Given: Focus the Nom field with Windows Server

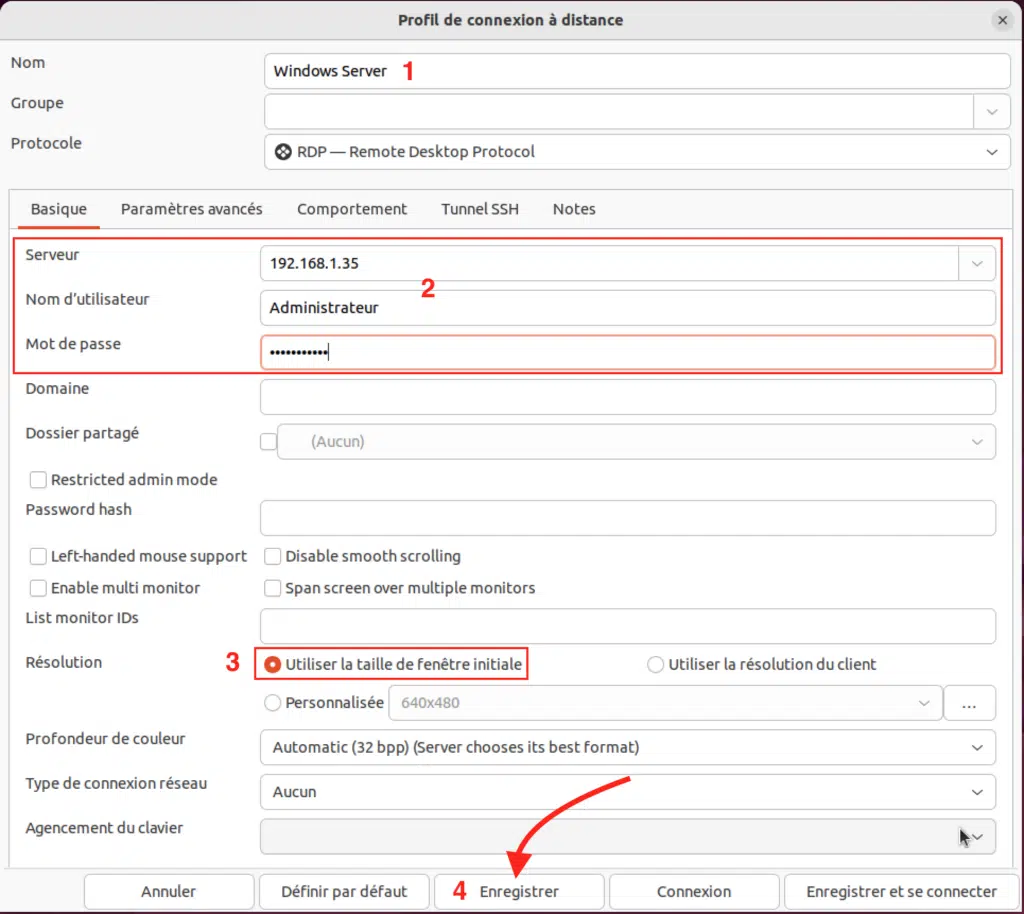Looking at the screenshot, I should point(637,71).
